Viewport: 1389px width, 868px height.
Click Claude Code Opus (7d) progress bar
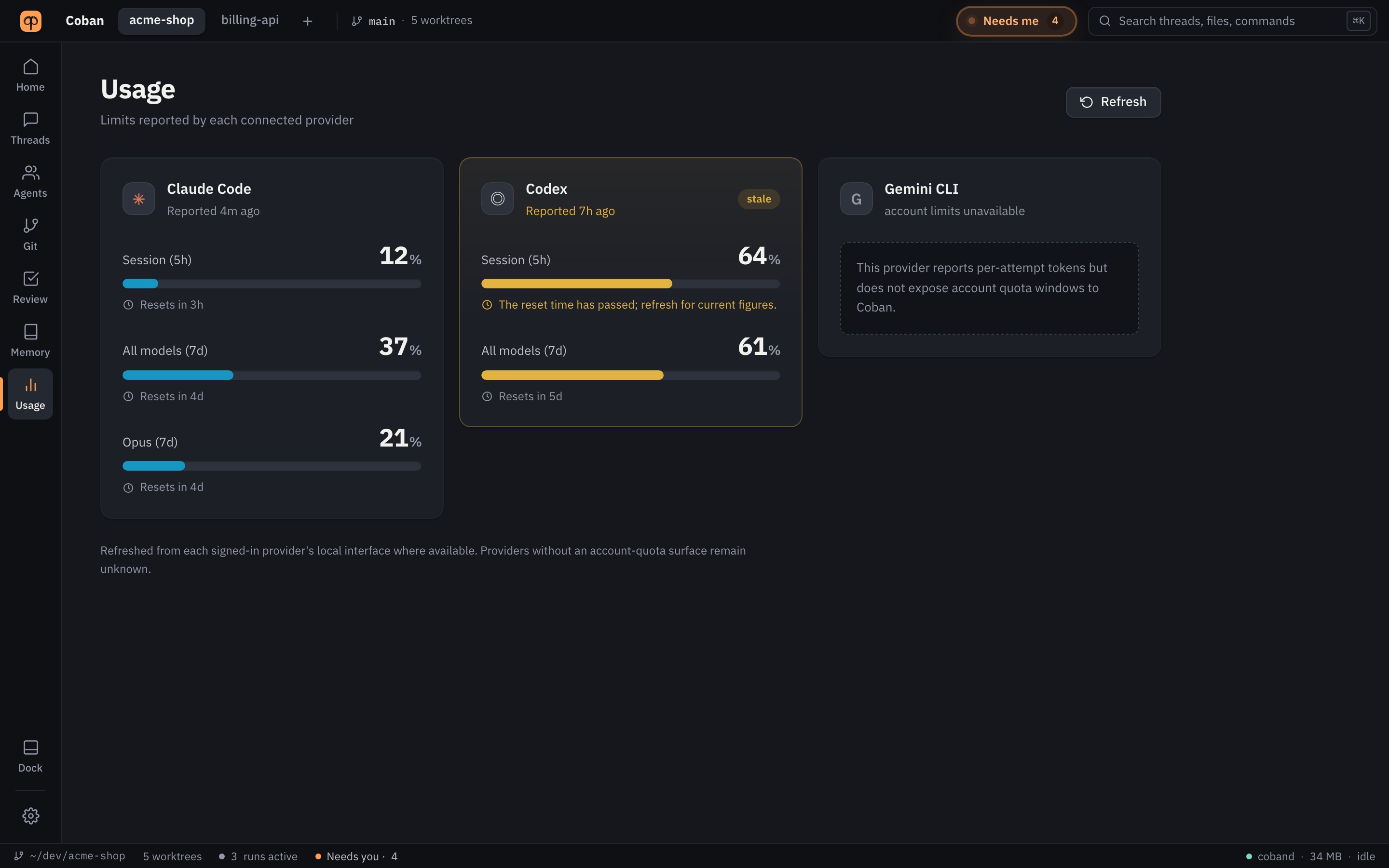[x=272, y=466]
